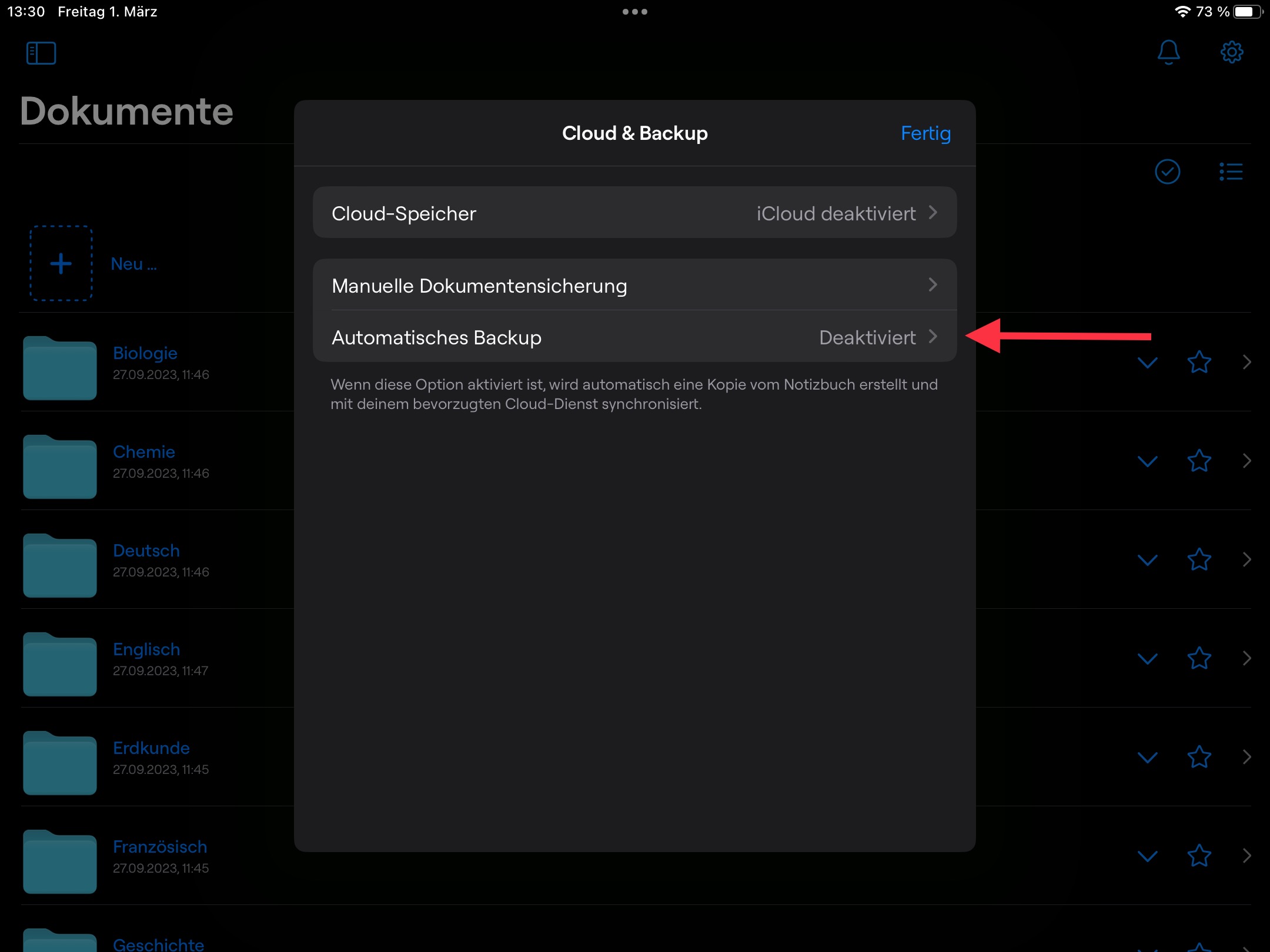Toggle favorite star for Deutsch folder
1270x952 pixels.
(x=1199, y=559)
